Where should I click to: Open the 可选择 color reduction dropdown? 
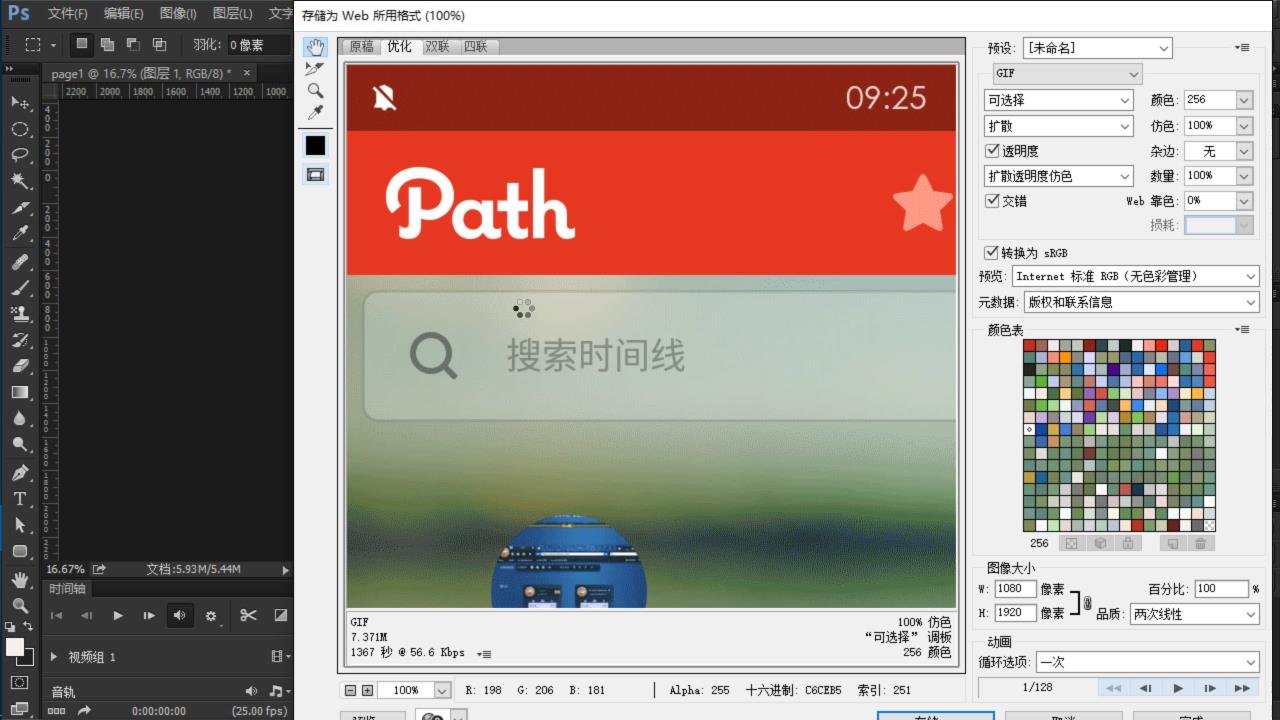(x=1058, y=100)
